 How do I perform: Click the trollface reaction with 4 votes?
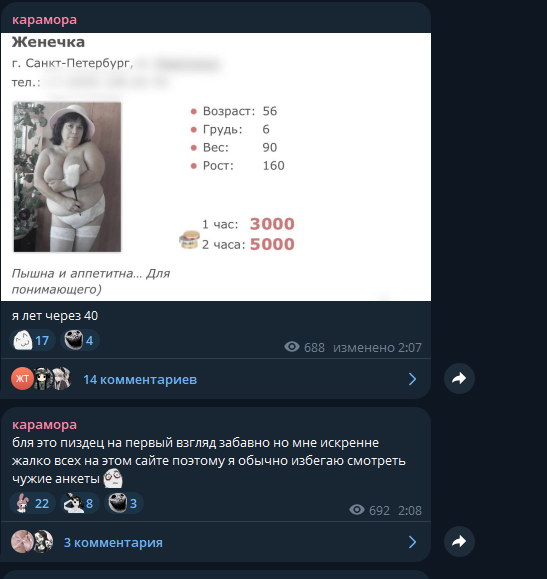[80, 340]
